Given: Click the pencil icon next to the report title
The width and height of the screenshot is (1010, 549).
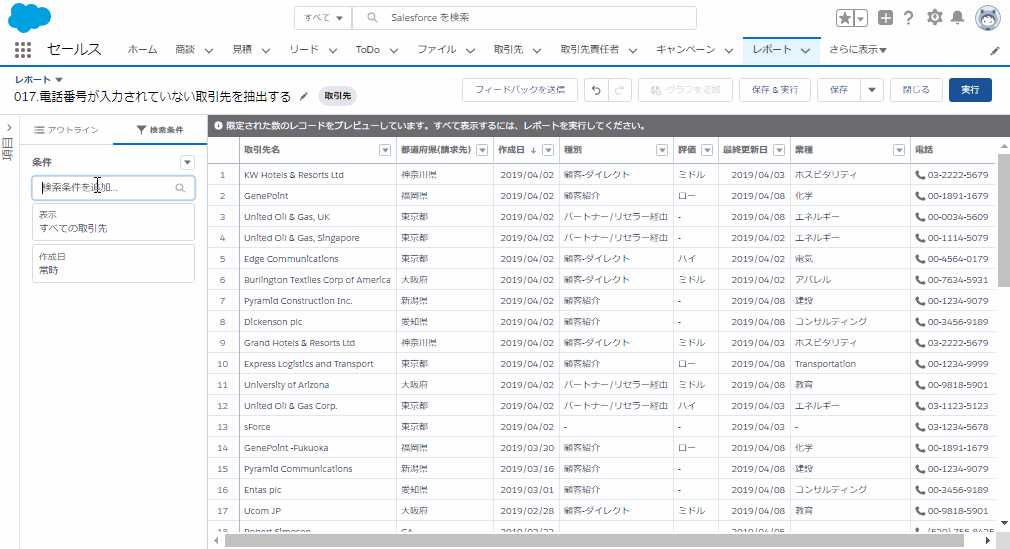Looking at the screenshot, I should (304, 96).
